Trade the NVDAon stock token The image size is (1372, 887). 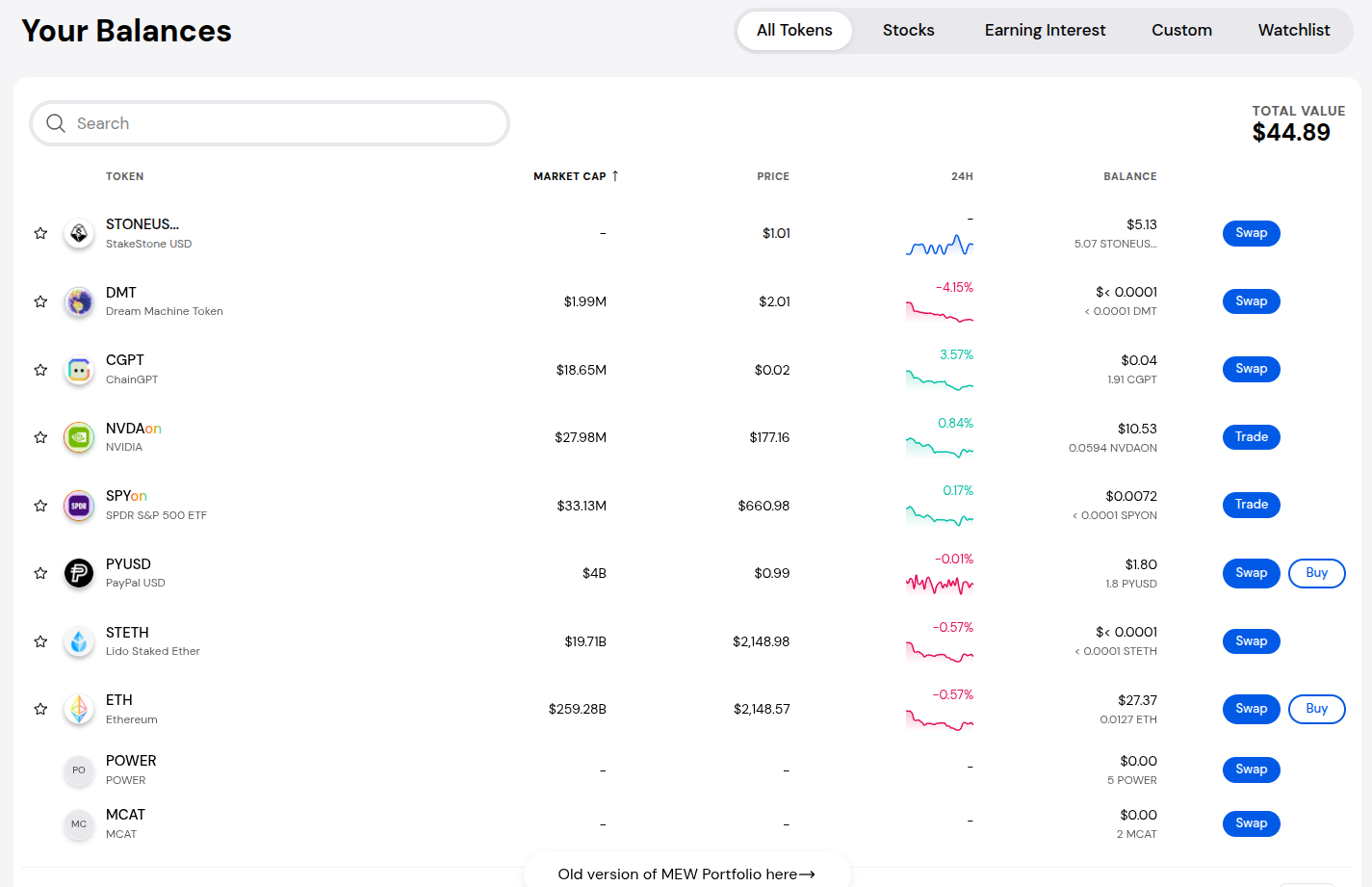[x=1252, y=437]
